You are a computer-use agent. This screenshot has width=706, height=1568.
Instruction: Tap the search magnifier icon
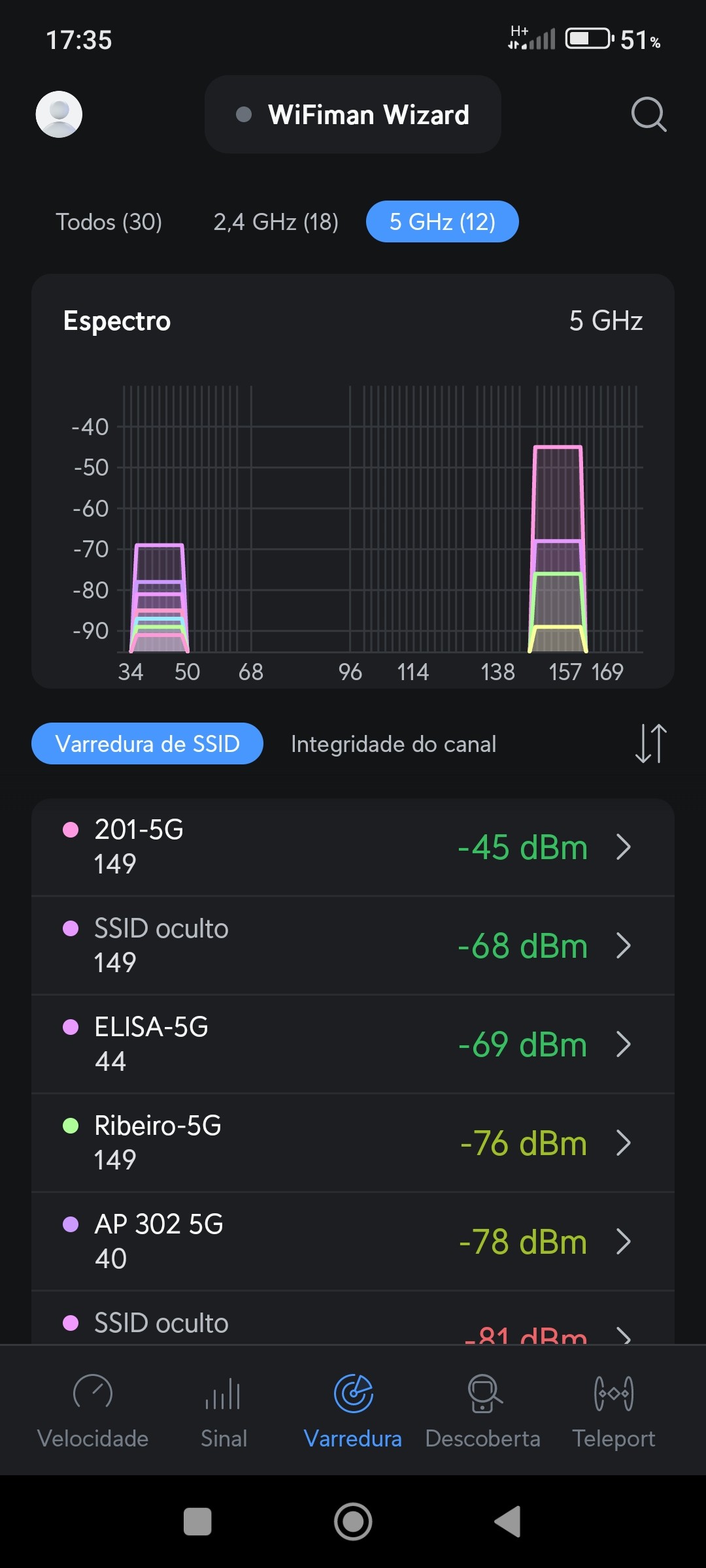pos(648,115)
